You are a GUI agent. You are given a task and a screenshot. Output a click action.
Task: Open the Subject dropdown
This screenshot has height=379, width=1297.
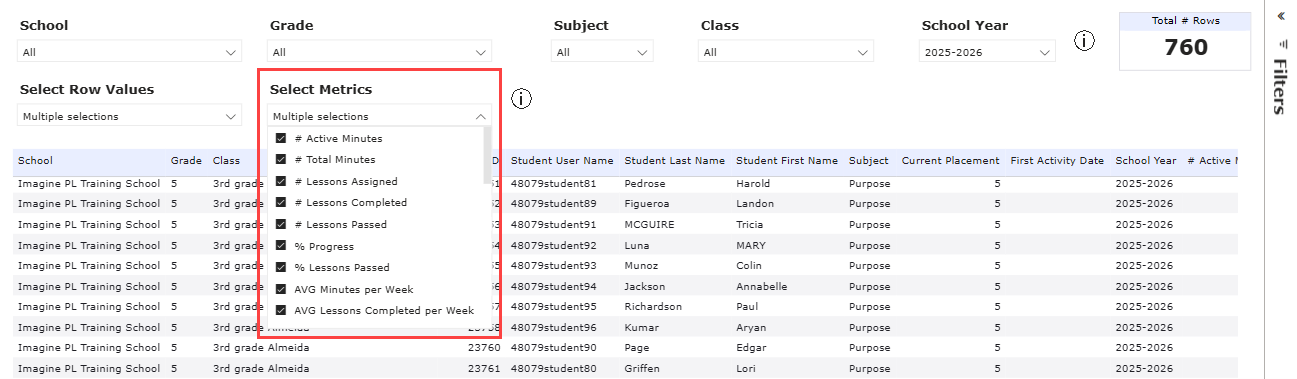click(x=603, y=52)
